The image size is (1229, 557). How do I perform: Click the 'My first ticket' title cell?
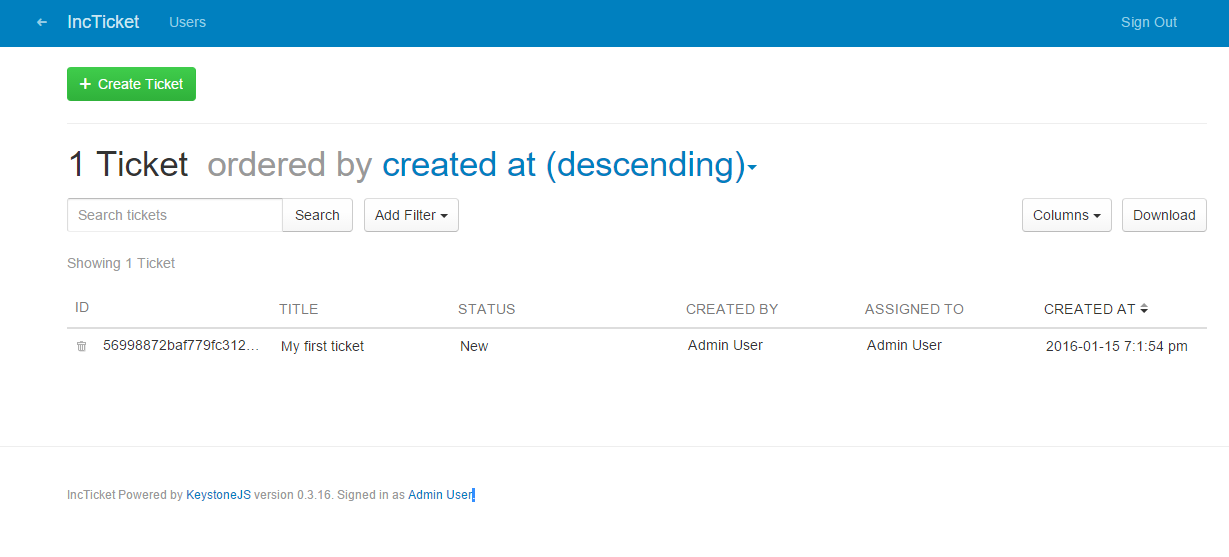[x=322, y=346]
